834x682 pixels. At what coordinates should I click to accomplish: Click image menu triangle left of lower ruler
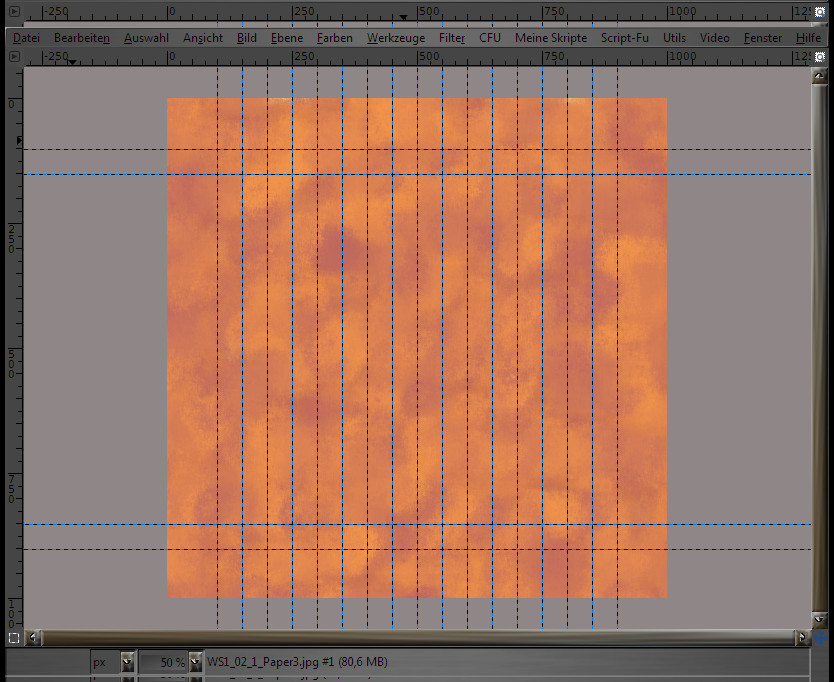coord(14,55)
